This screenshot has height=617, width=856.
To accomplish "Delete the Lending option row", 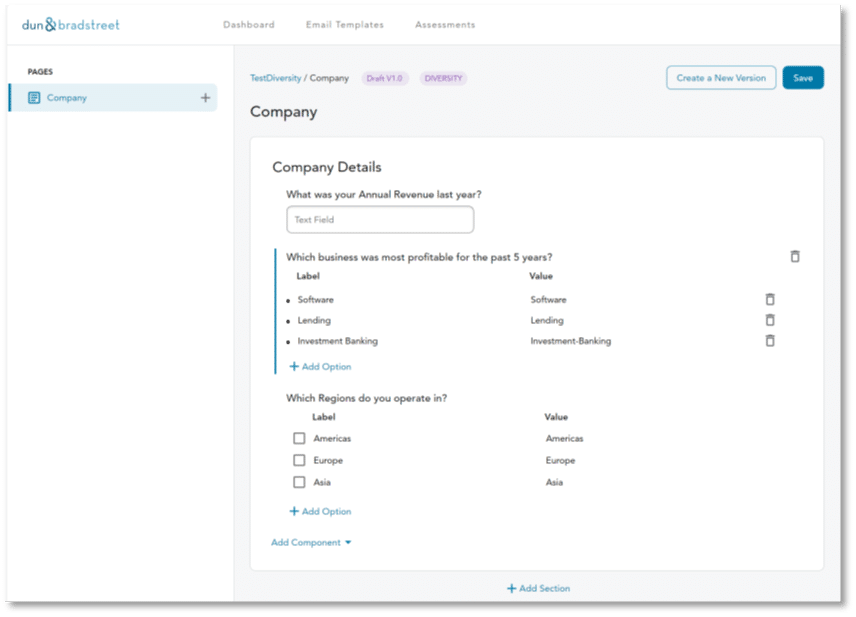I will 770,320.
